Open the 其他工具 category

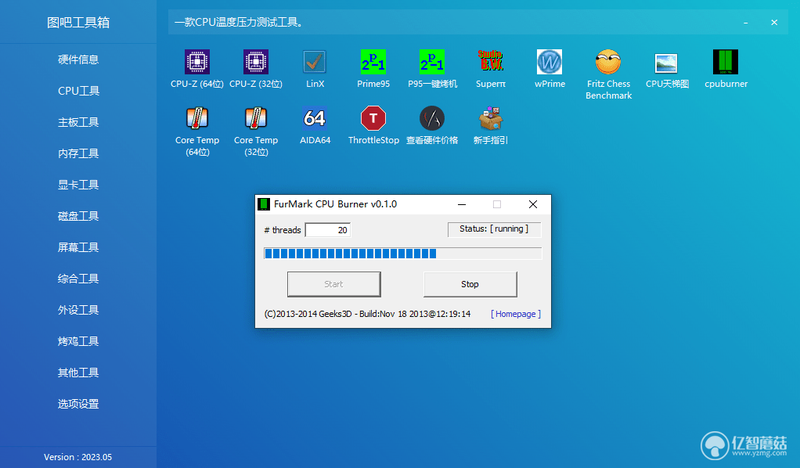pos(78,373)
